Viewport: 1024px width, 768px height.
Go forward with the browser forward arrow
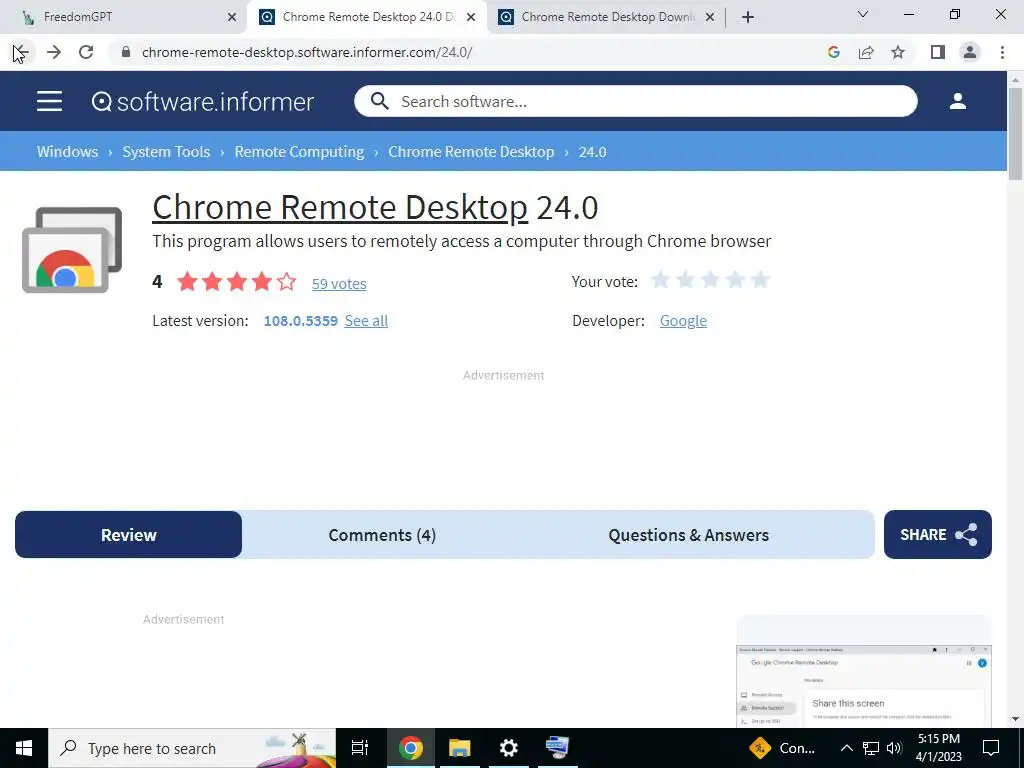coord(54,52)
